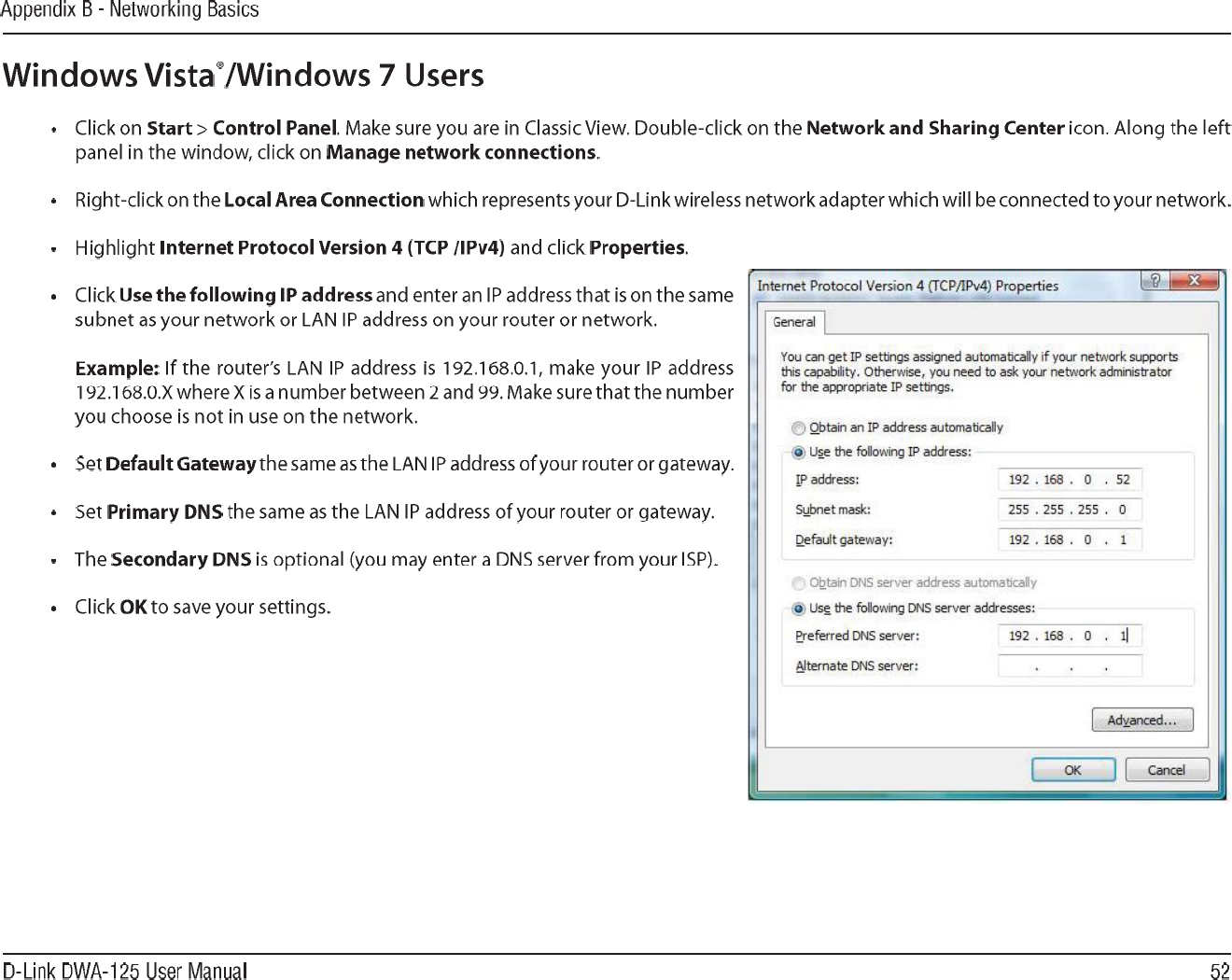Screen dimensions: 1232x980
Task: Click the bold 'Primary DNS' text
Action: (x=165, y=511)
